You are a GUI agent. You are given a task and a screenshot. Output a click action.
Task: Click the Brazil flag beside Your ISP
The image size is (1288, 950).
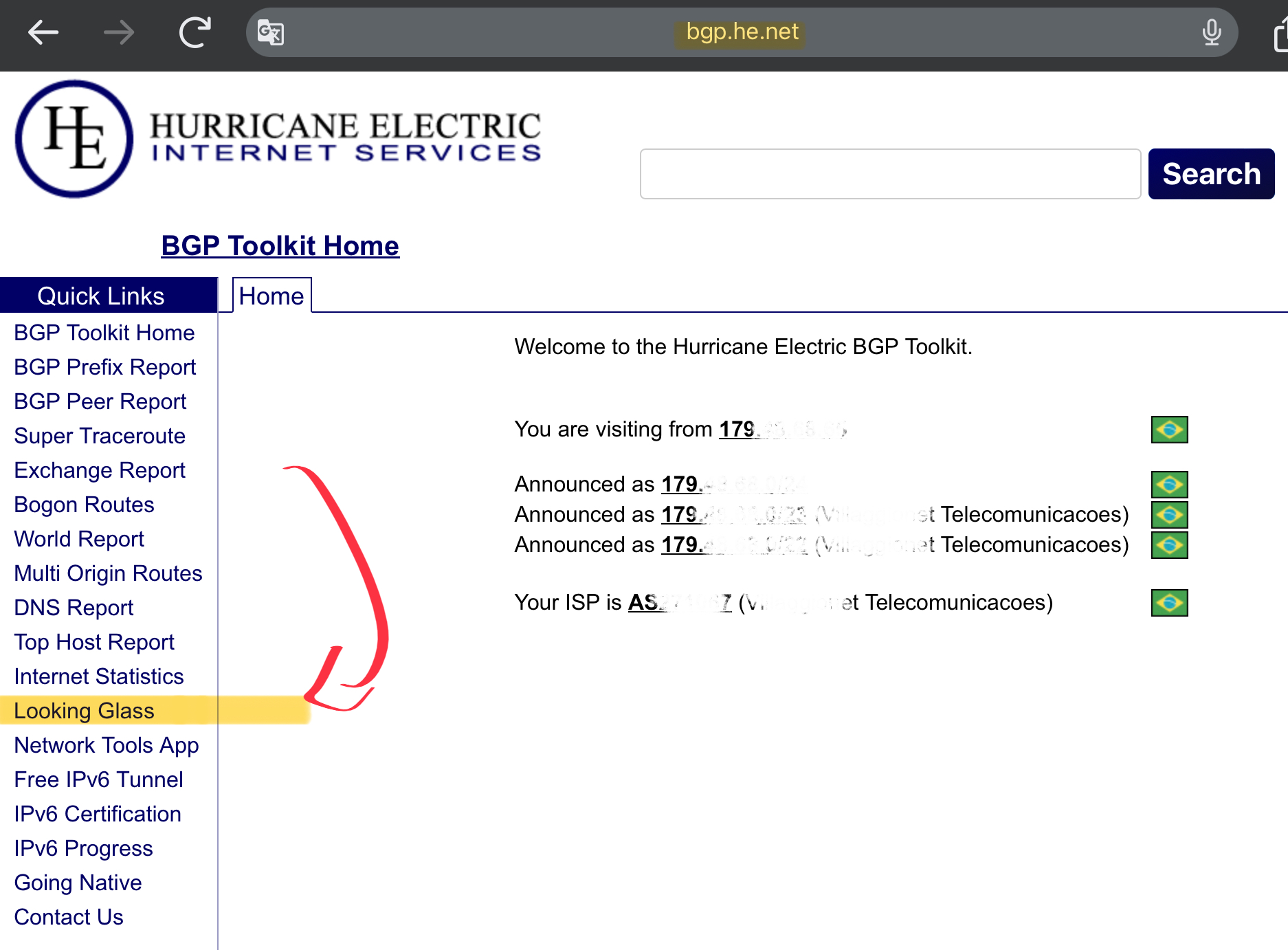coord(1169,603)
